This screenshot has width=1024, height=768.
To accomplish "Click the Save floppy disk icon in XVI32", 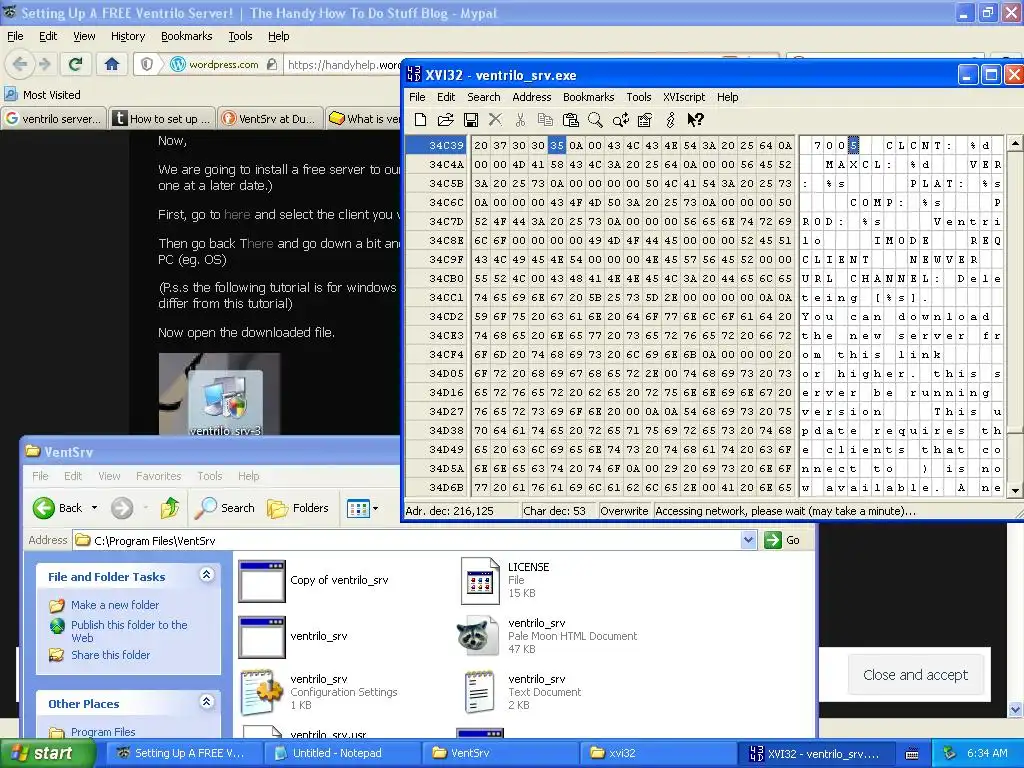I will (x=470, y=120).
